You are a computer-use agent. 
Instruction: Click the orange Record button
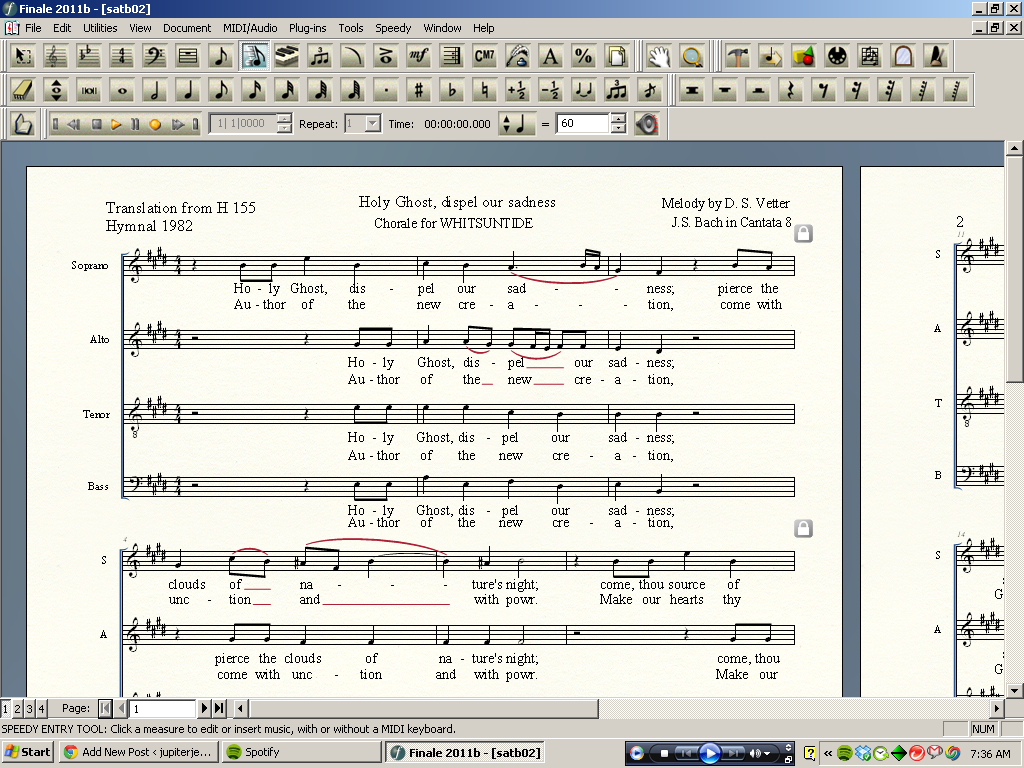(x=155, y=124)
